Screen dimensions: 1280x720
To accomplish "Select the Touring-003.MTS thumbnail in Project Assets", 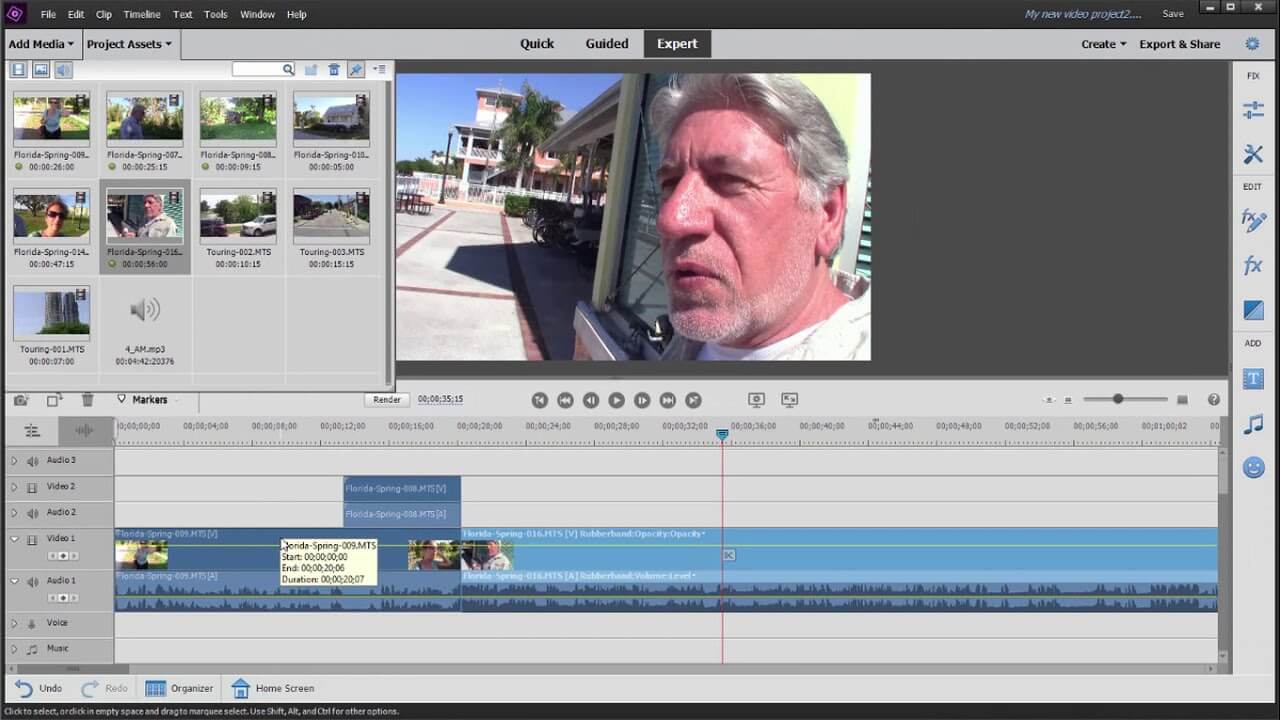I will tap(330, 215).
